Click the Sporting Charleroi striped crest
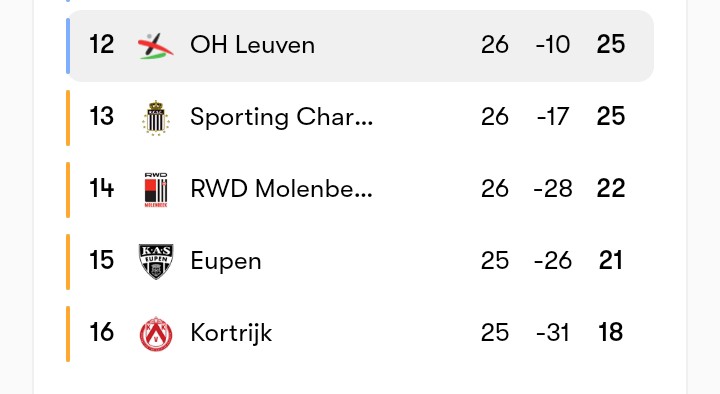Screen dimensions: 720x394 [x=156, y=118]
